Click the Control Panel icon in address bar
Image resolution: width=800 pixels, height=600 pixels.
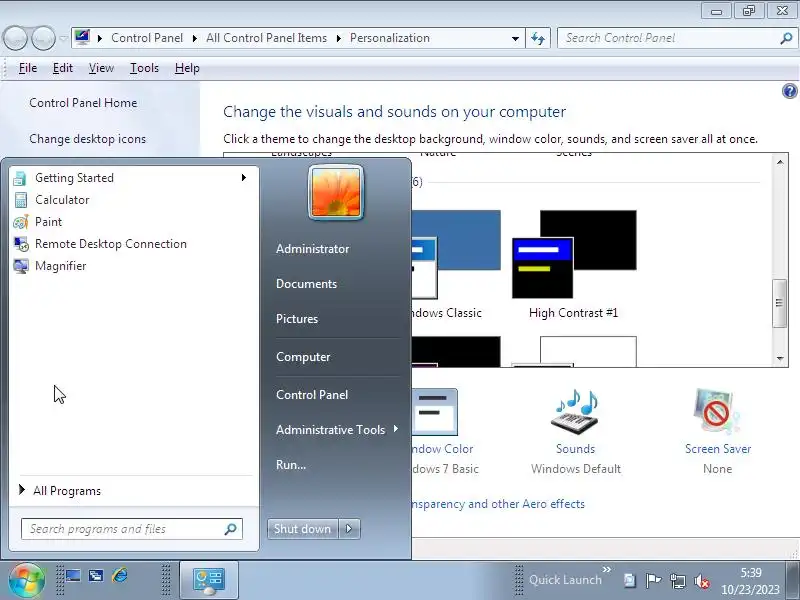(x=82, y=38)
